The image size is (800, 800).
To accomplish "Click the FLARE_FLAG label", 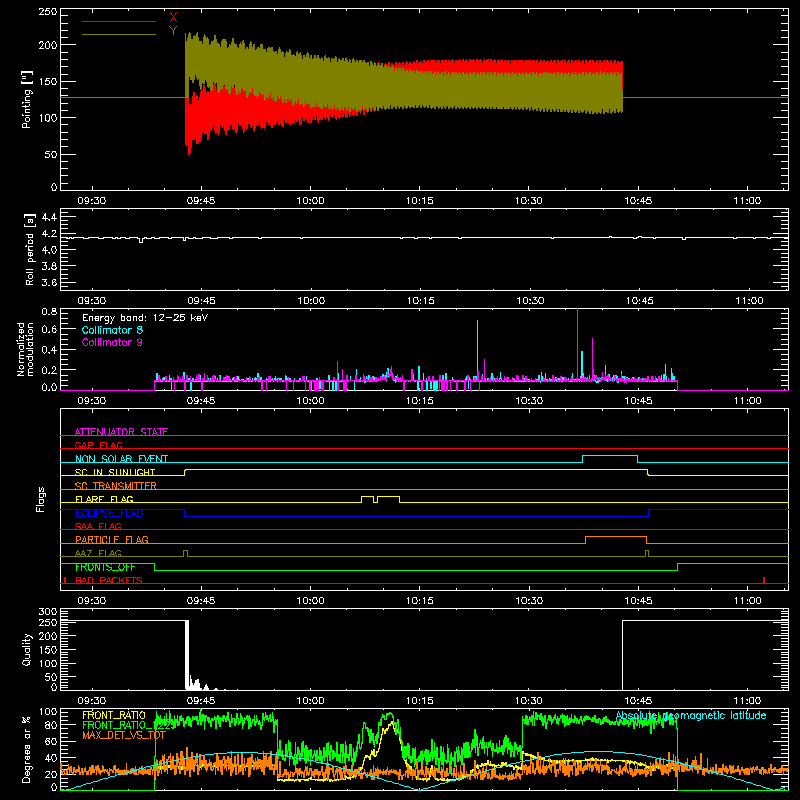I will [104, 499].
